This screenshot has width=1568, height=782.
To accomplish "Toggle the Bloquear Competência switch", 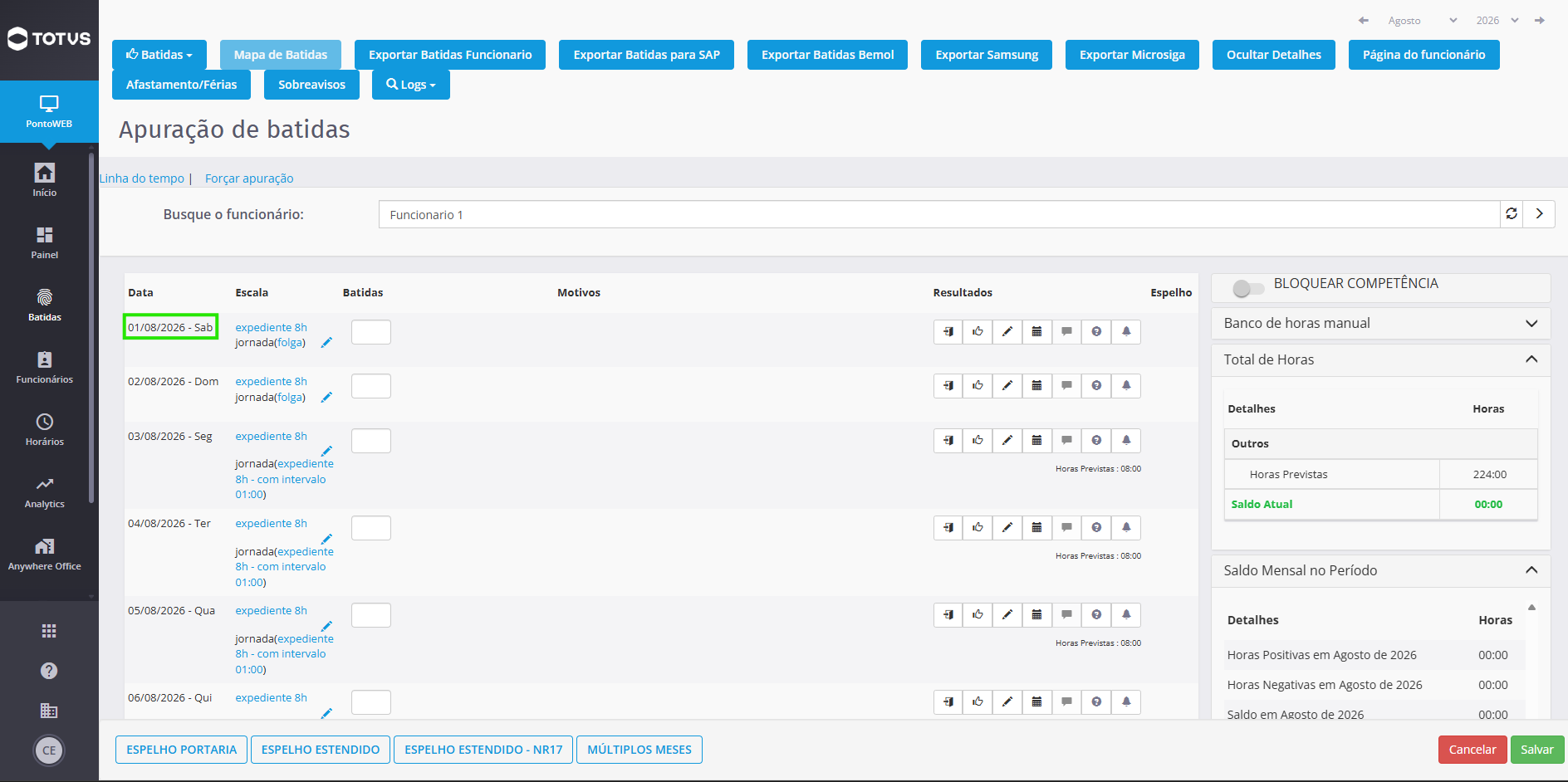I will click(x=1248, y=288).
